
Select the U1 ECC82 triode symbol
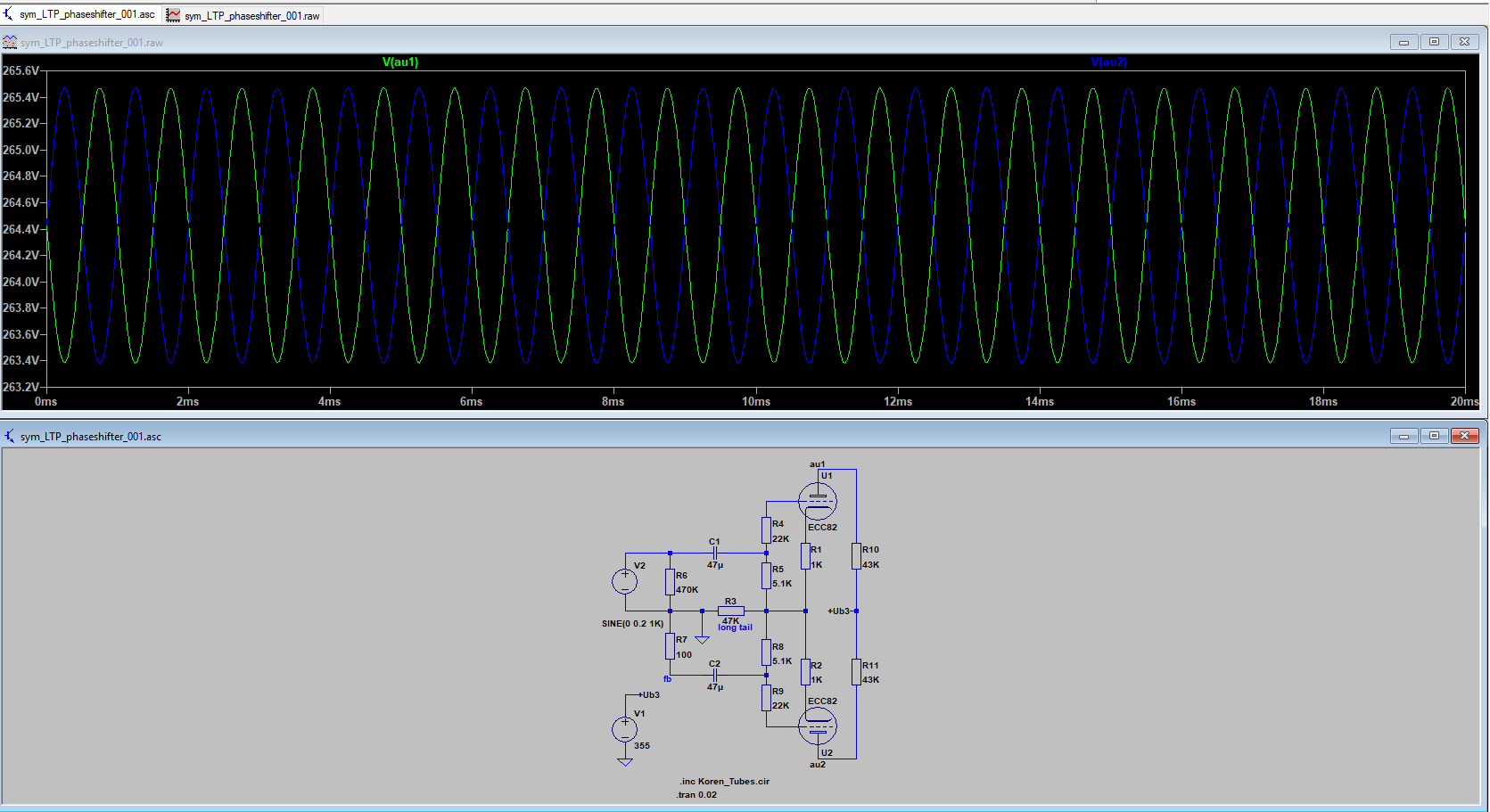818,502
